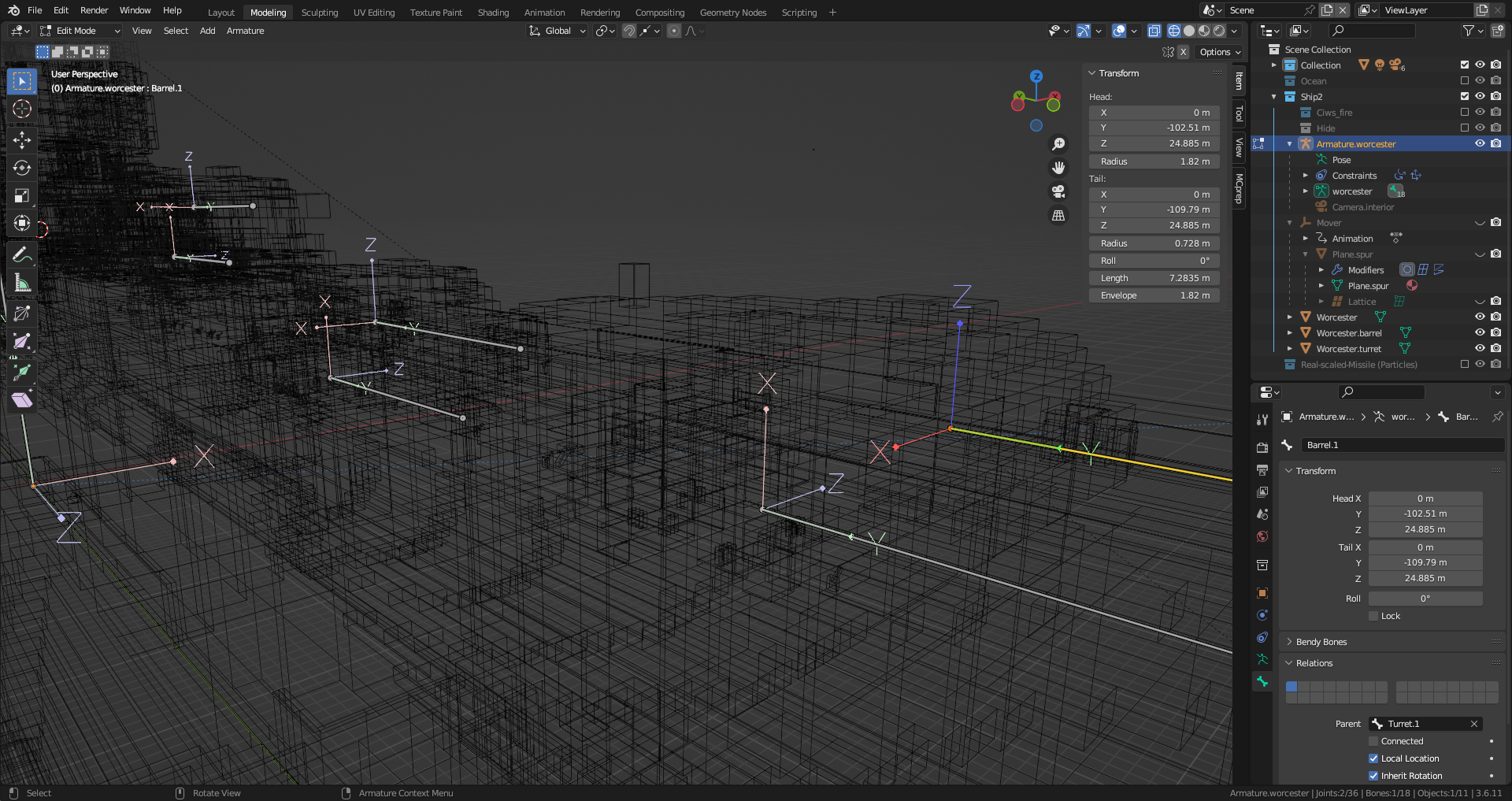Toggle the camera view gizmo icon

1058,191
